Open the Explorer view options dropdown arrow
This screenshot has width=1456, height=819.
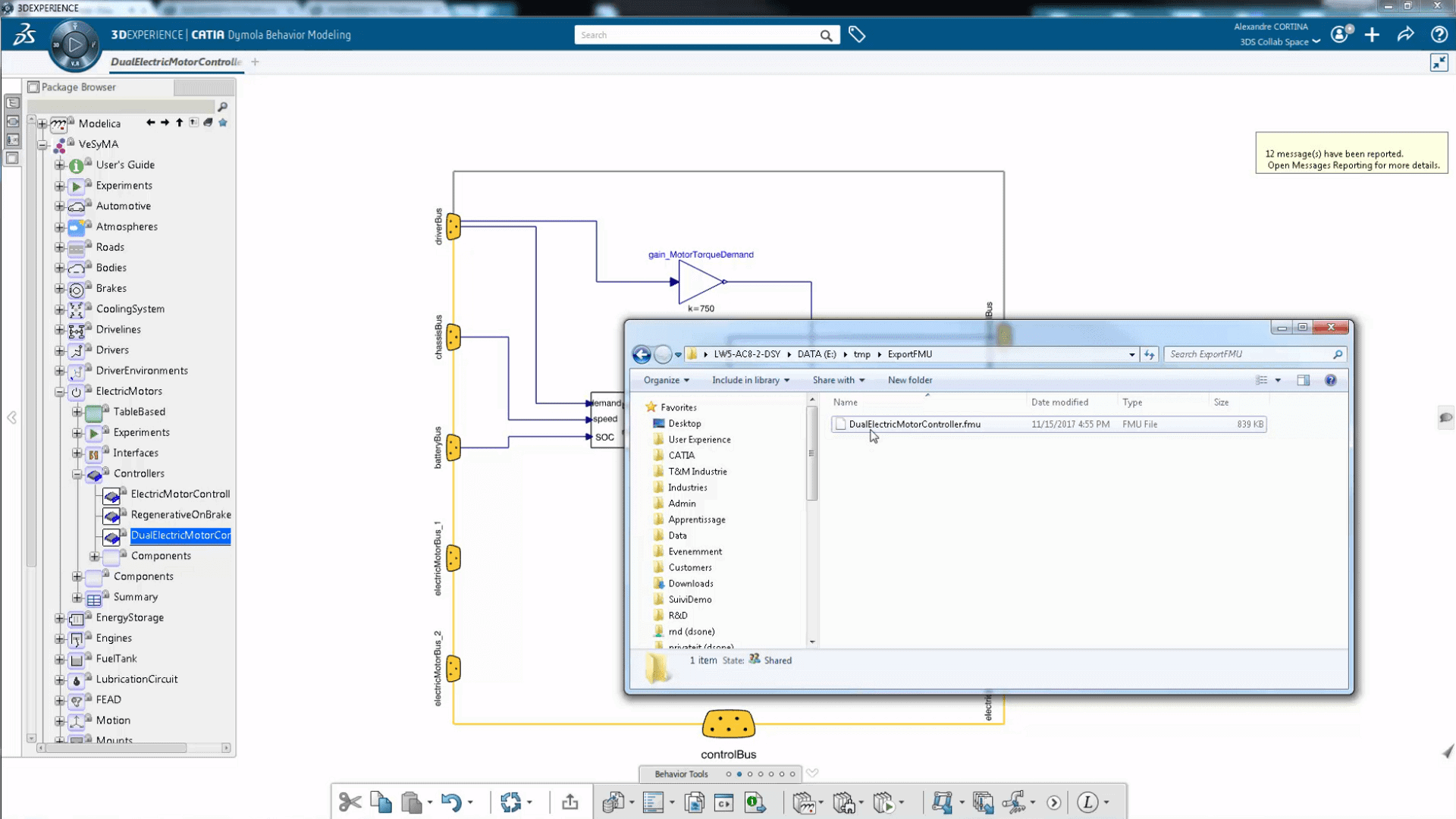click(1278, 380)
